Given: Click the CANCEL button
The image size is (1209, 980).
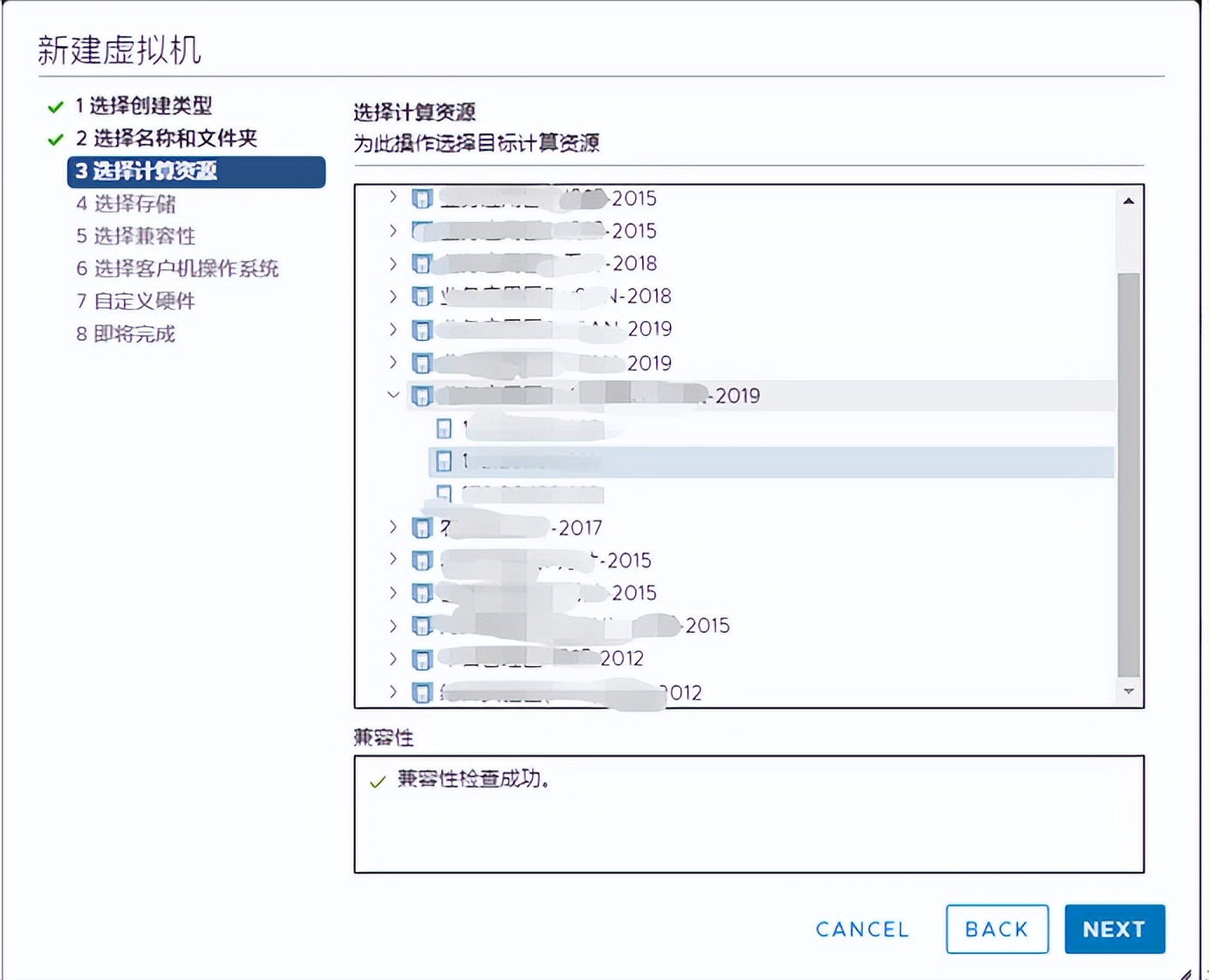Looking at the screenshot, I should (863, 929).
